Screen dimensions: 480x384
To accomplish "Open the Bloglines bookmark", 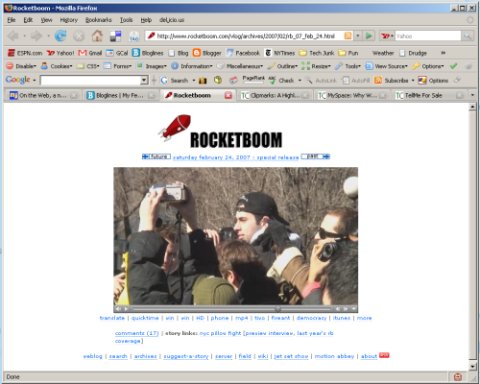I will tap(148, 53).
